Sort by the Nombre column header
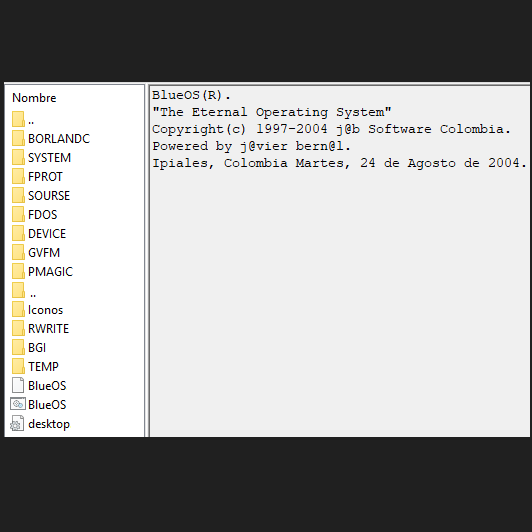The height and width of the screenshot is (532, 532). coord(34,98)
